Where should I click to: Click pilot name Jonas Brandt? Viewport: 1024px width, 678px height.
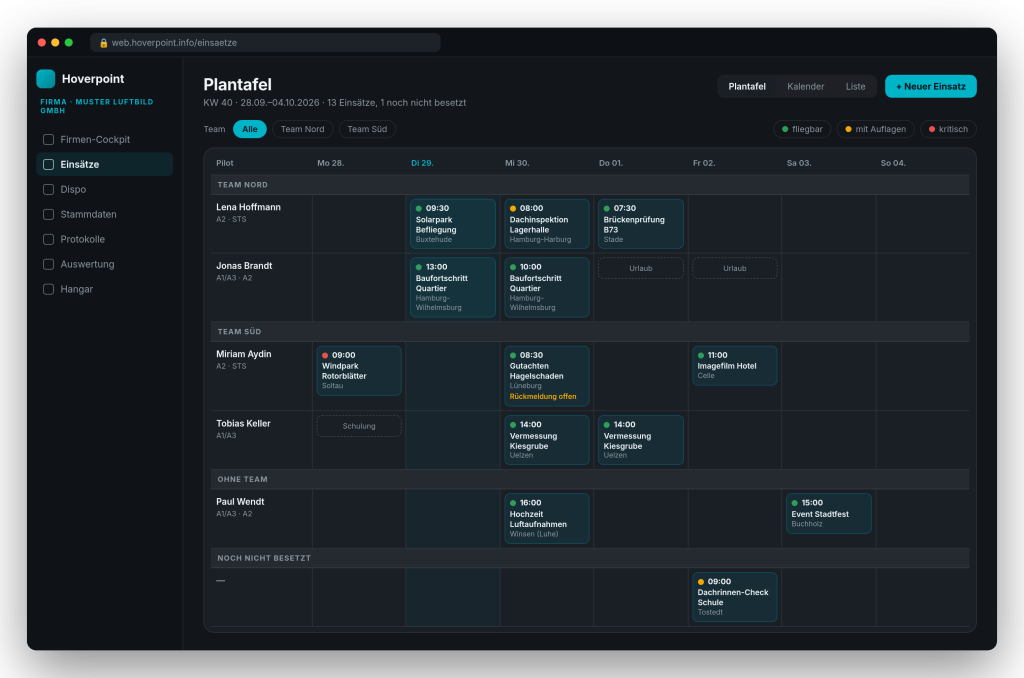(x=244, y=266)
